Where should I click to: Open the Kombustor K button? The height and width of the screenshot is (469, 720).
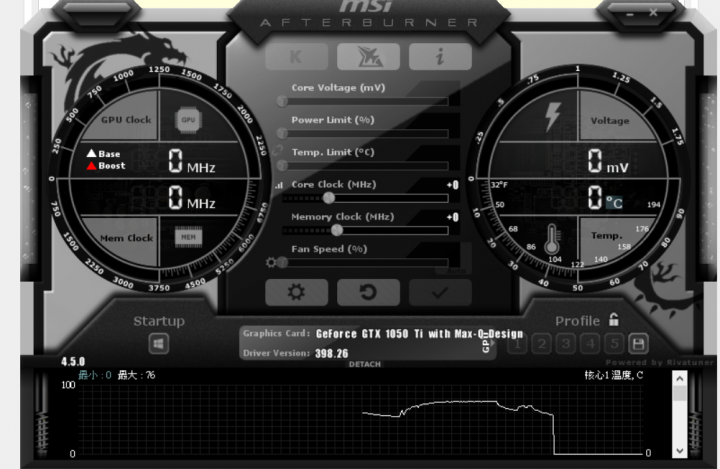tap(297, 57)
